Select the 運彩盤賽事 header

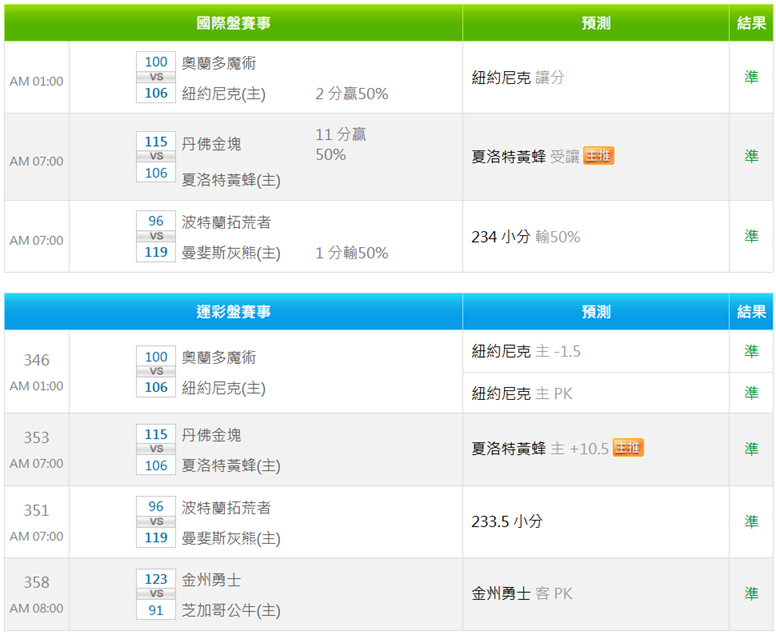(x=234, y=311)
